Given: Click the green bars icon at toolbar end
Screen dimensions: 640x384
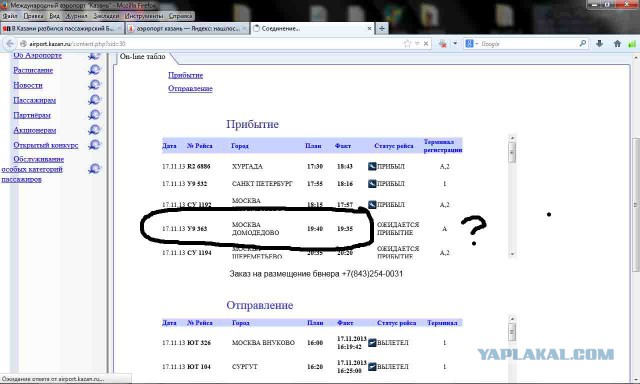Looking at the screenshot, I should (632, 44).
